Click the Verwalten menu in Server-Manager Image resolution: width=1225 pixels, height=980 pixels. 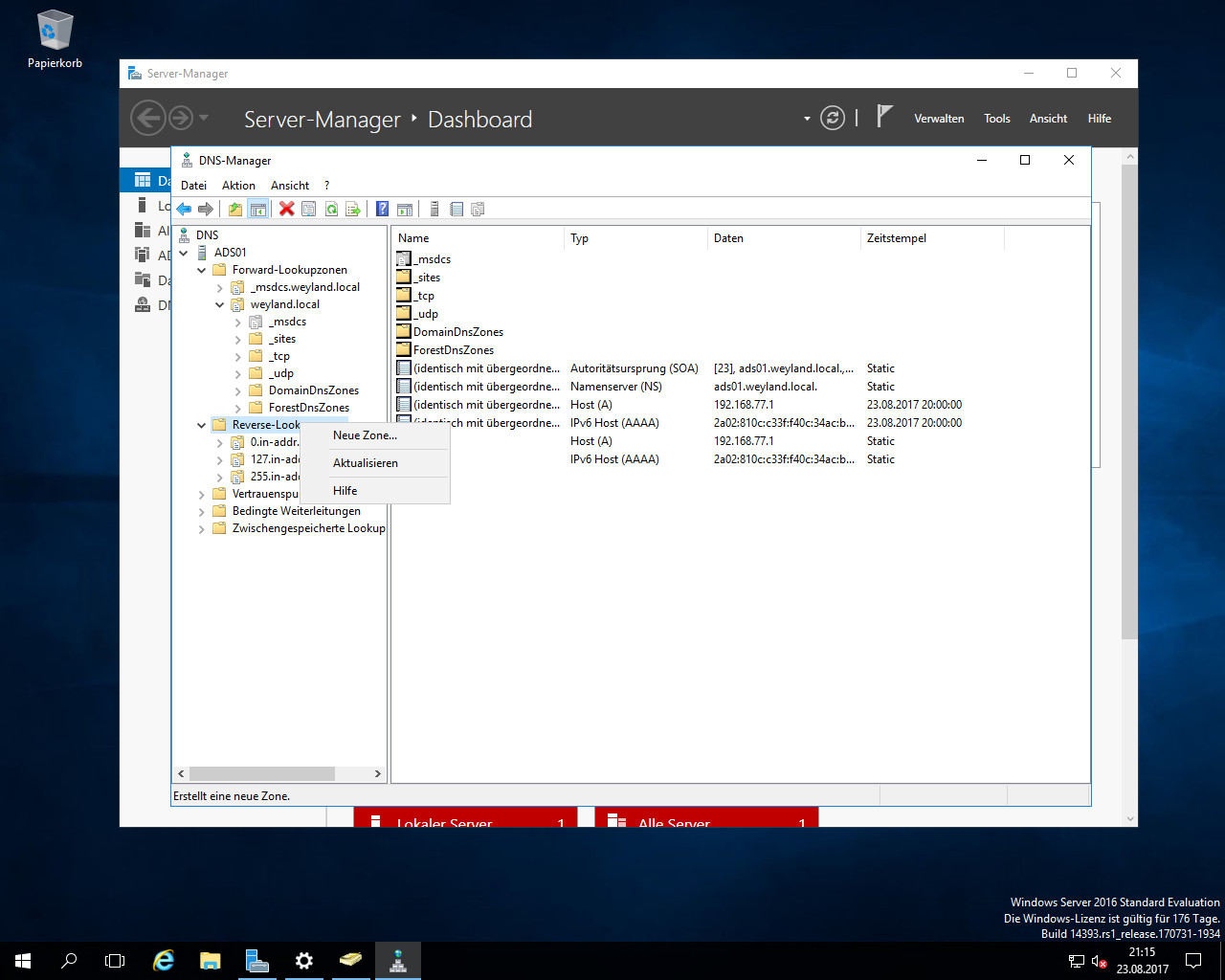point(938,119)
